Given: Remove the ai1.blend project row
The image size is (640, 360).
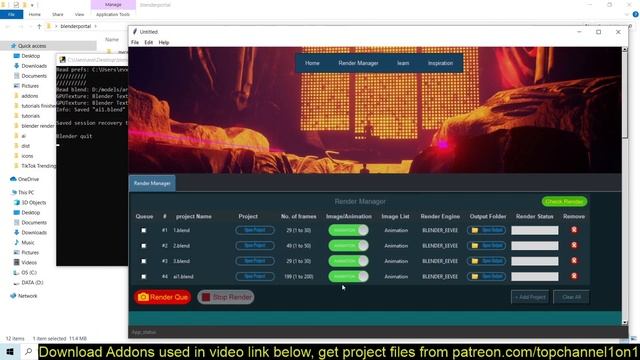Looking at the screenshot, I should coord(574,276).
